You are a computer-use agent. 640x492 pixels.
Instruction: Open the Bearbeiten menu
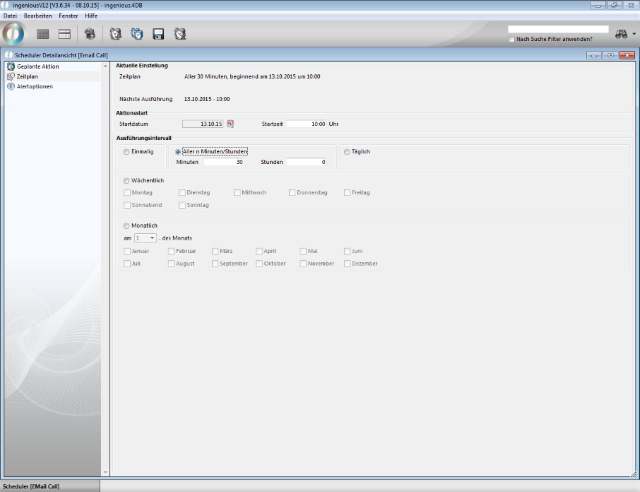click(38, 16)
